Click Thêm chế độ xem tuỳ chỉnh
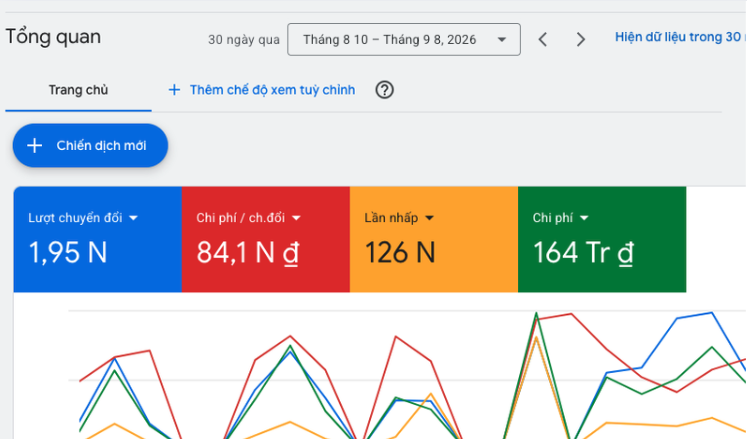Viewport: 747px width, 439px height. (262, 90)
